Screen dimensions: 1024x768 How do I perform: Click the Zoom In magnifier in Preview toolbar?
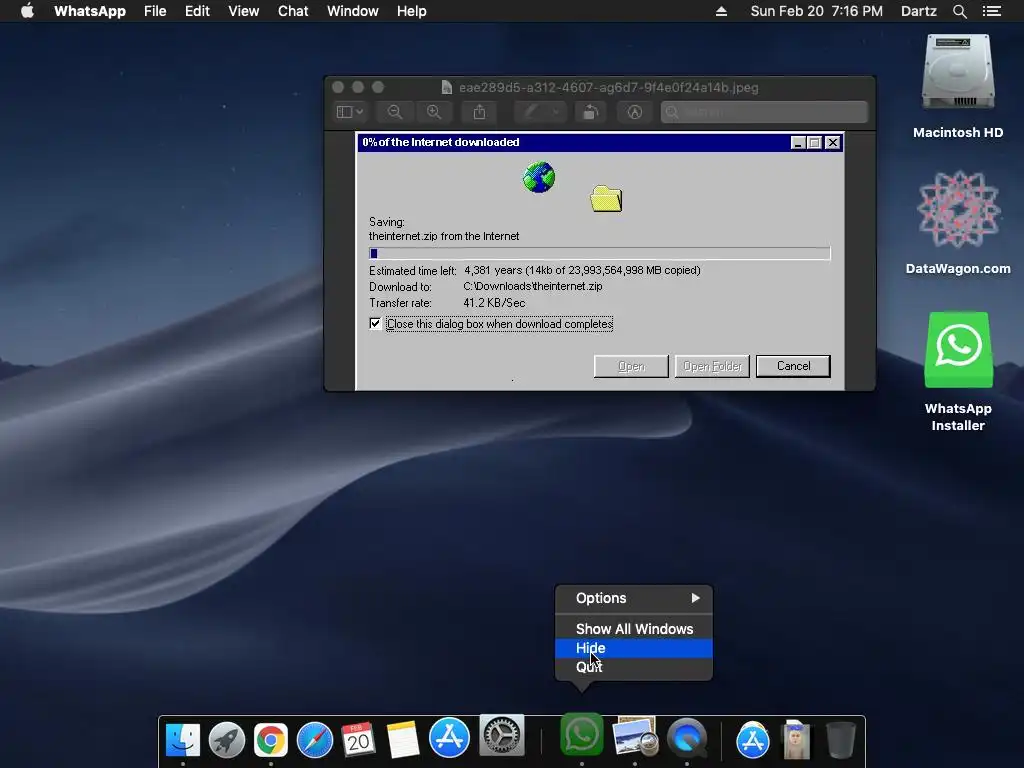pyautogui.click(x=434, y=112)
